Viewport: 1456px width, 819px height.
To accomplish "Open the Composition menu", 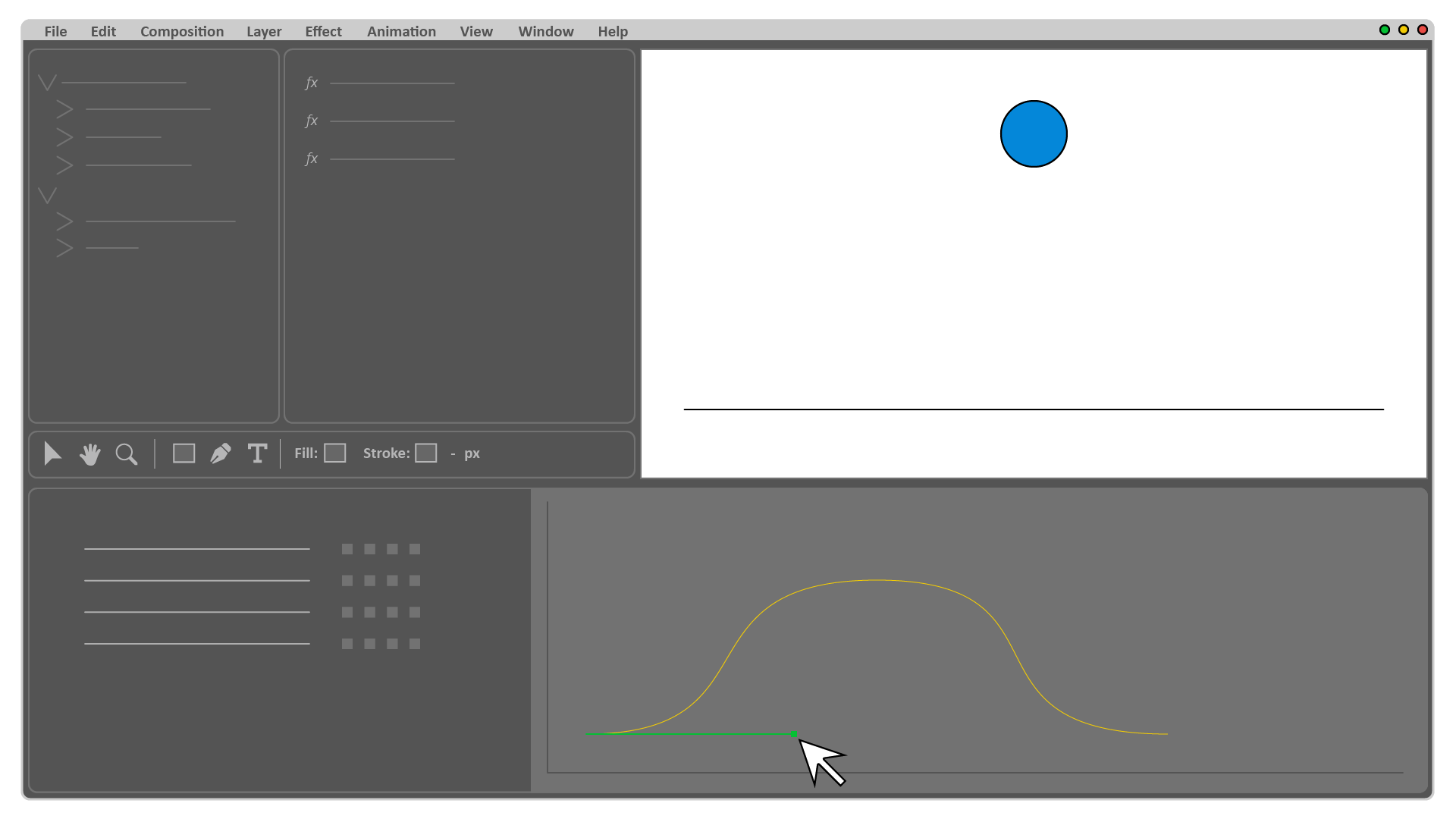I will coord(182,31).
